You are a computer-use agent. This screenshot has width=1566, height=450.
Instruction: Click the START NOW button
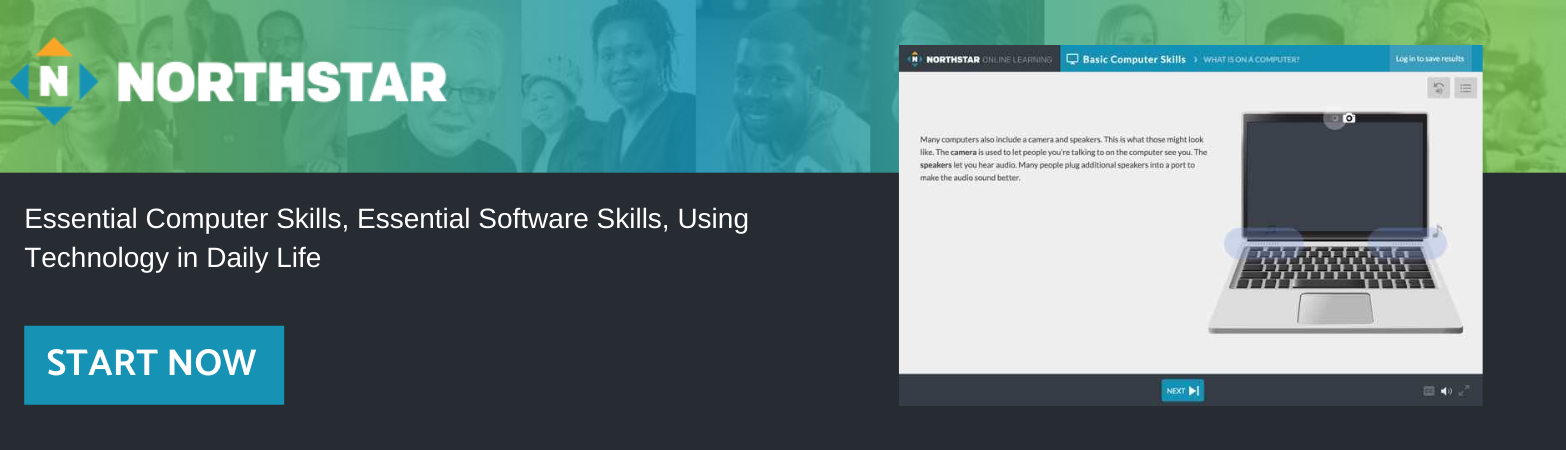[x=154, y=365]
